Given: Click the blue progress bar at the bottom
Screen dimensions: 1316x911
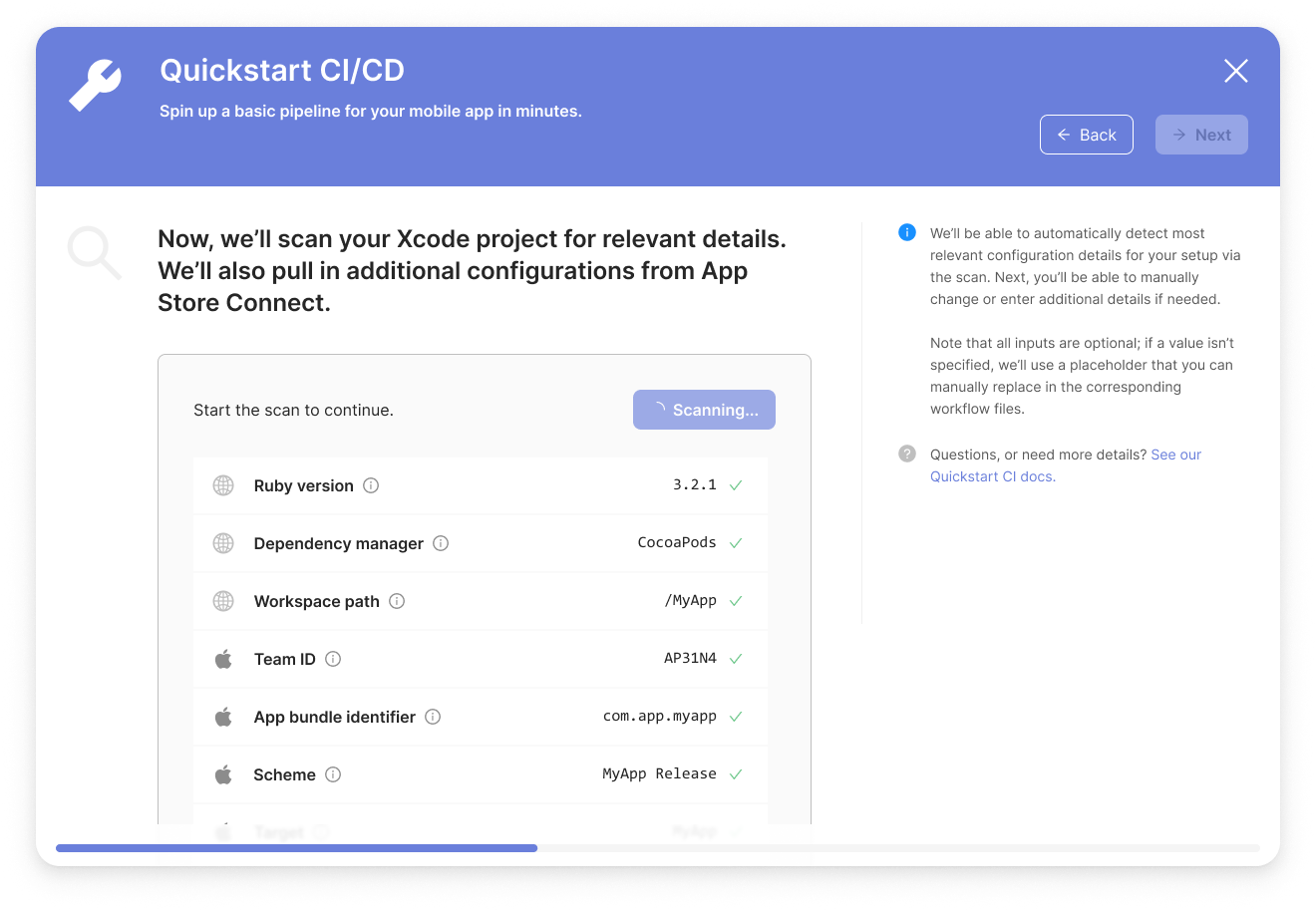Looking at the screenshot, I should coord(296,848).
